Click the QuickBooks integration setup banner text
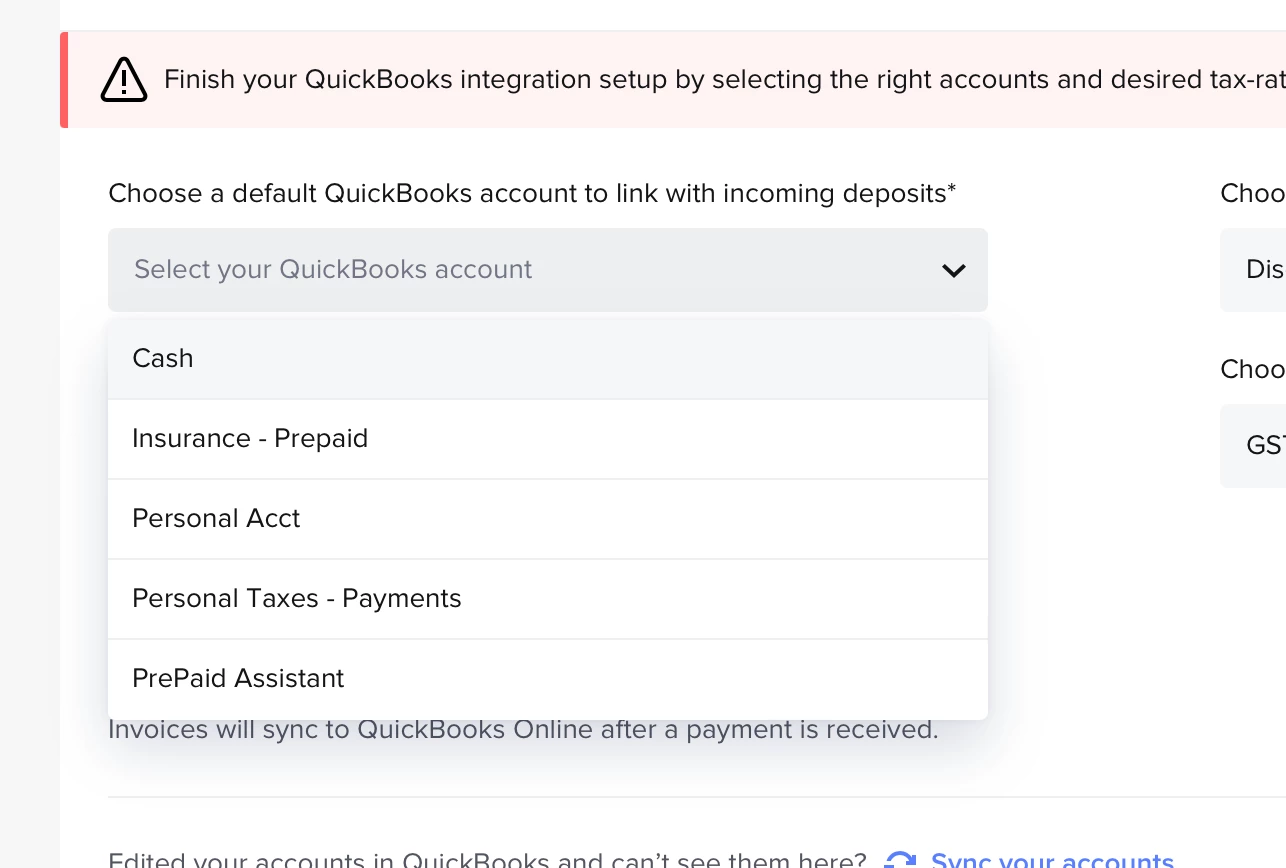 tap(724, 79)
